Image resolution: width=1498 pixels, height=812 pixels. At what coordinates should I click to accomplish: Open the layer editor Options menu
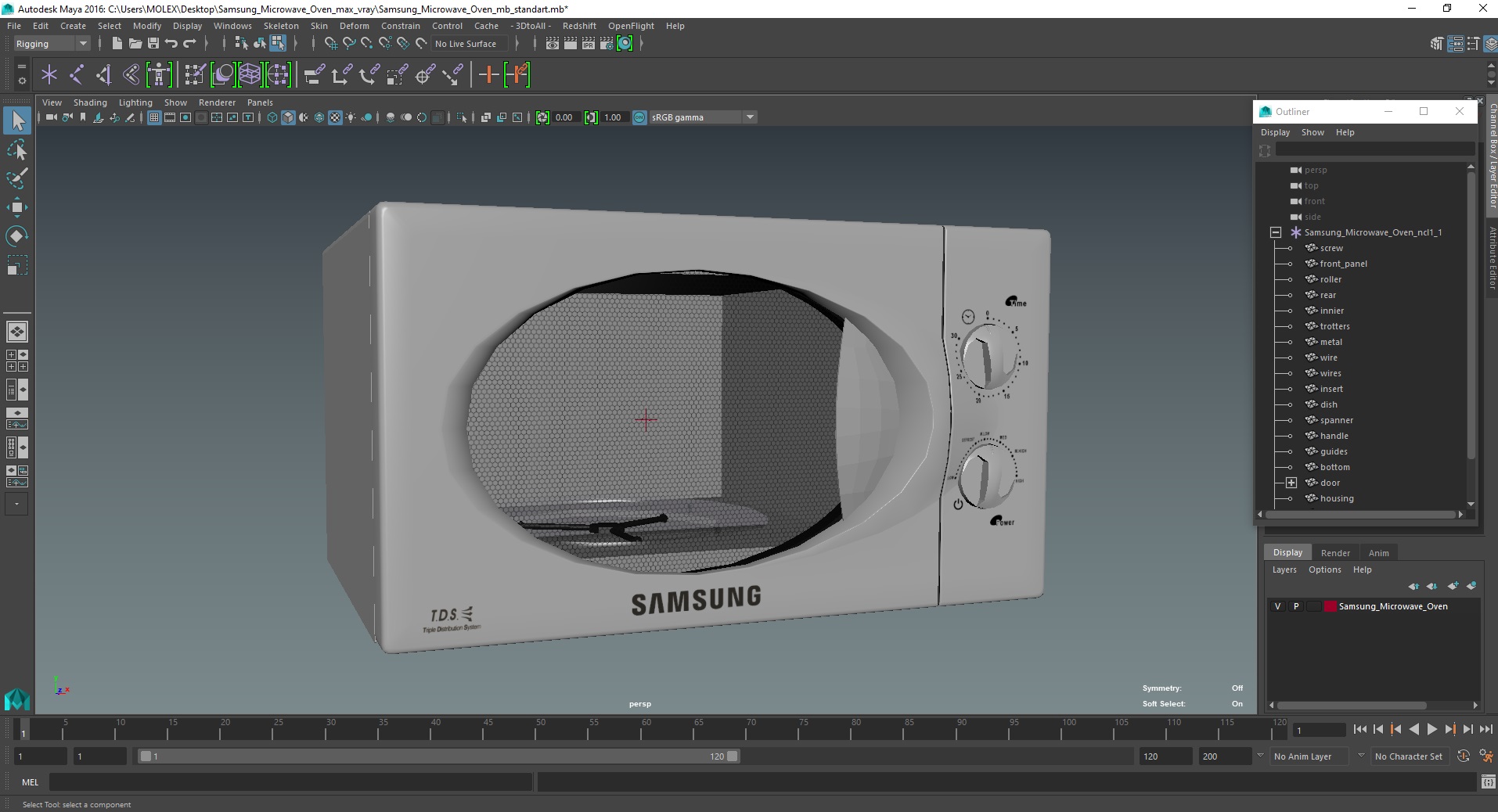[x=1324, y=569]
